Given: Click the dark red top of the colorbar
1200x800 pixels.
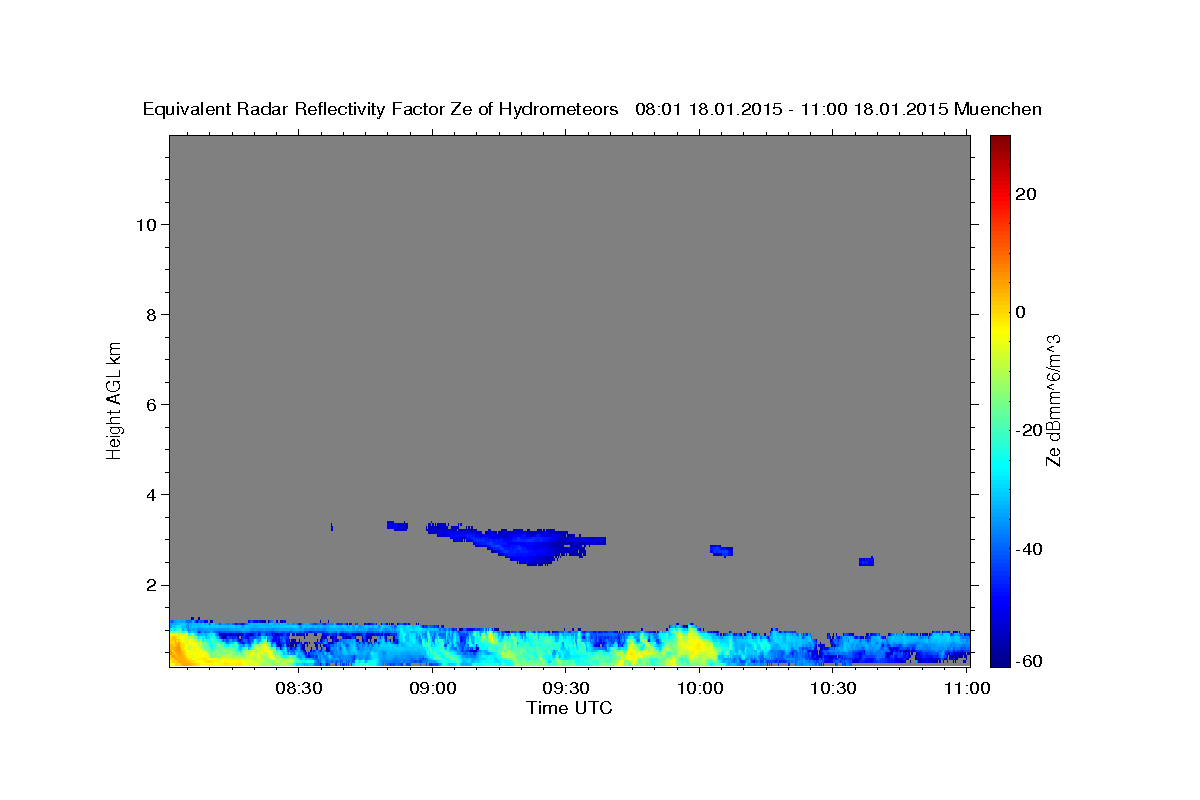Looking at the screenshot, I should 1000,141.
